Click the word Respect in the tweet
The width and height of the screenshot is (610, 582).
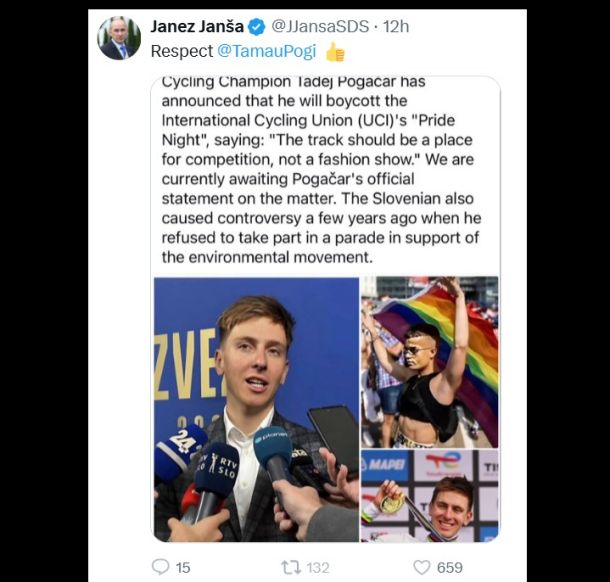point(182,51)
